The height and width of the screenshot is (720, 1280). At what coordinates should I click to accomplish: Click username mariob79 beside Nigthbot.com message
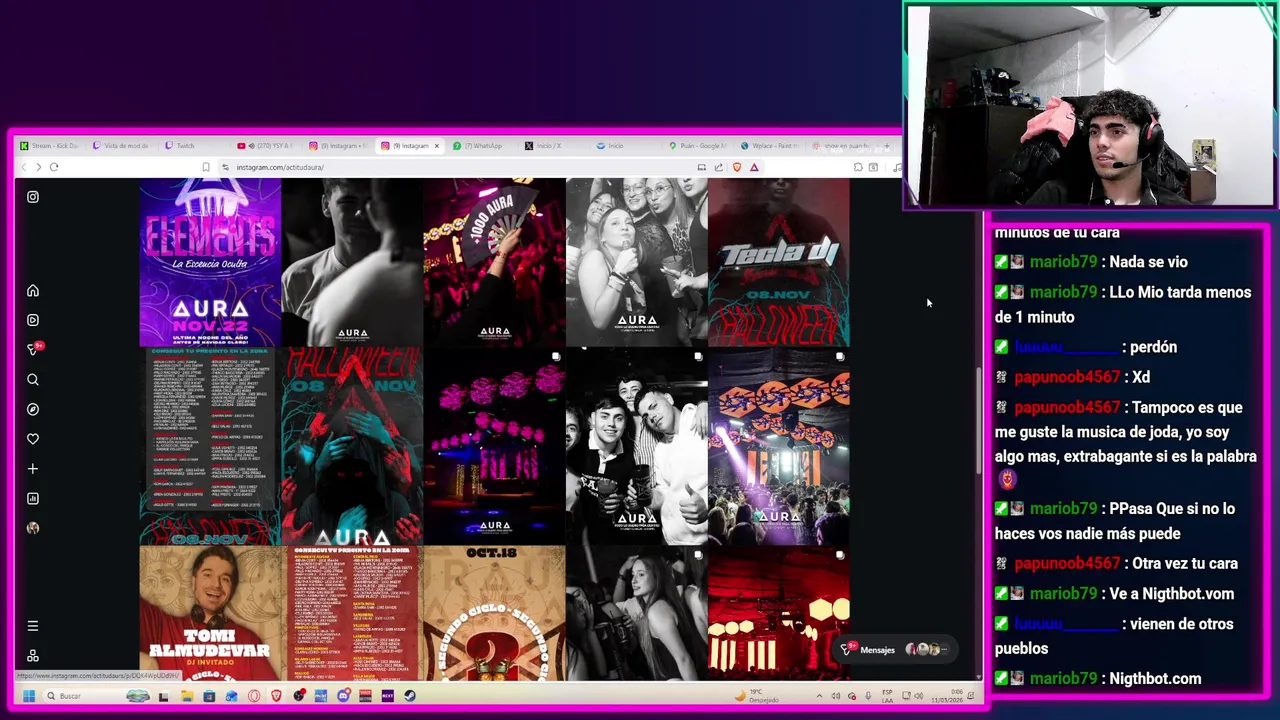(1066, 678)
